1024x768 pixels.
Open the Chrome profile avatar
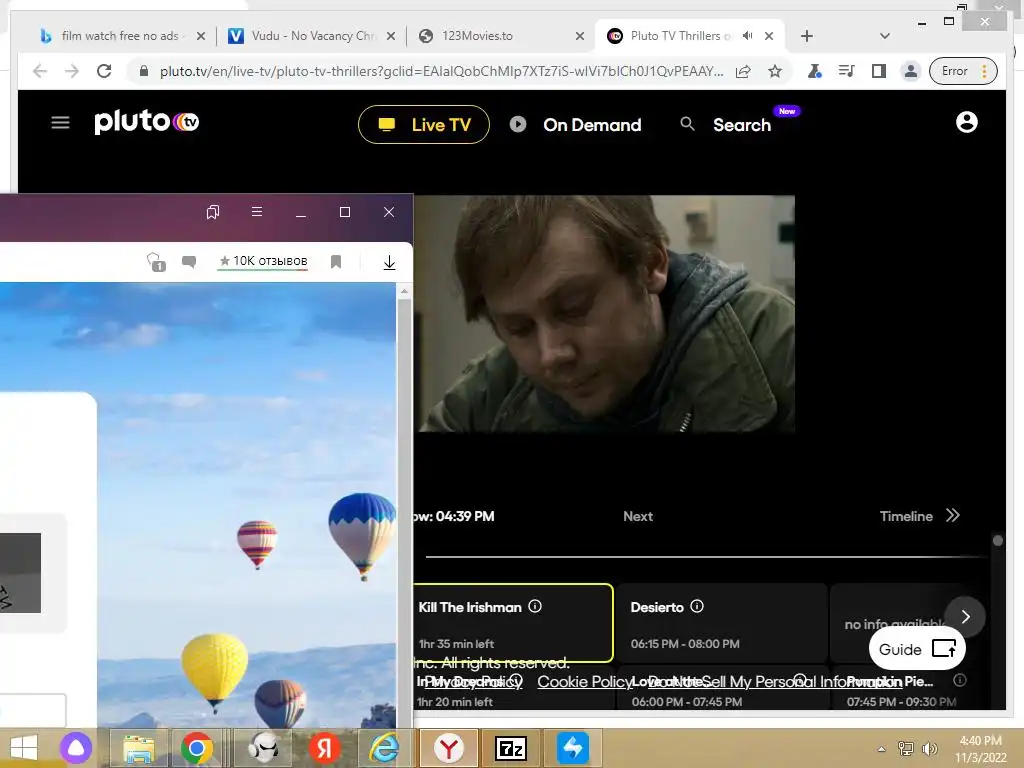(910, 71)
